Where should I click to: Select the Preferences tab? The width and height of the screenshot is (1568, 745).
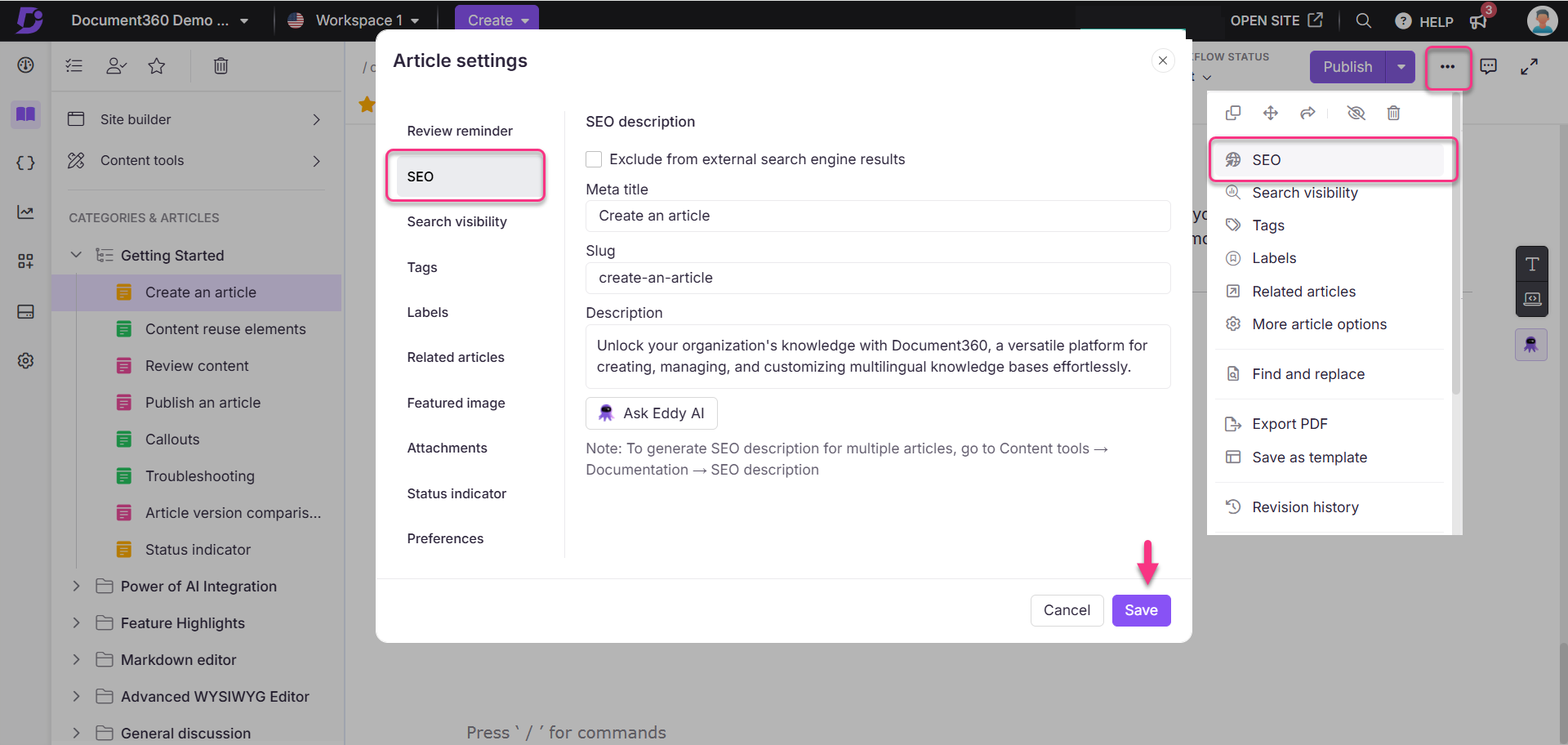click(x=446, y=538)
